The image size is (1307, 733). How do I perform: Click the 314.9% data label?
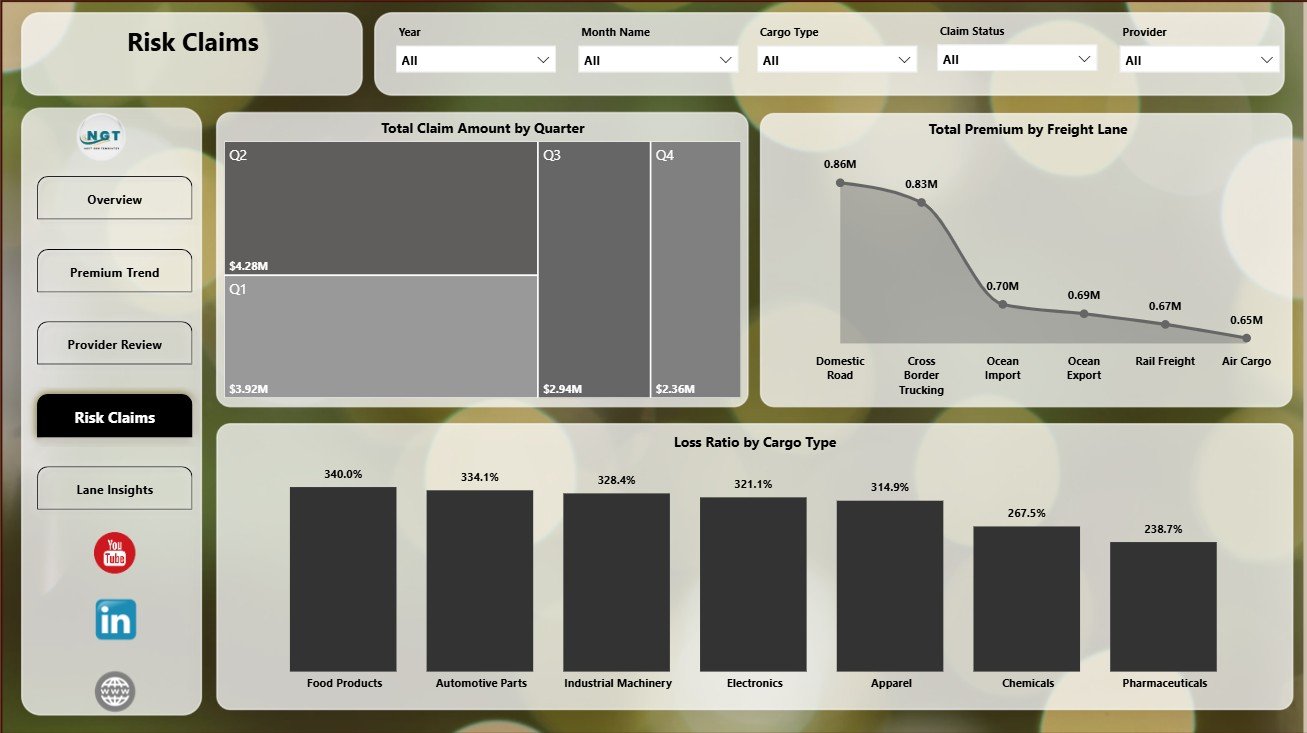tap(890, 487)
